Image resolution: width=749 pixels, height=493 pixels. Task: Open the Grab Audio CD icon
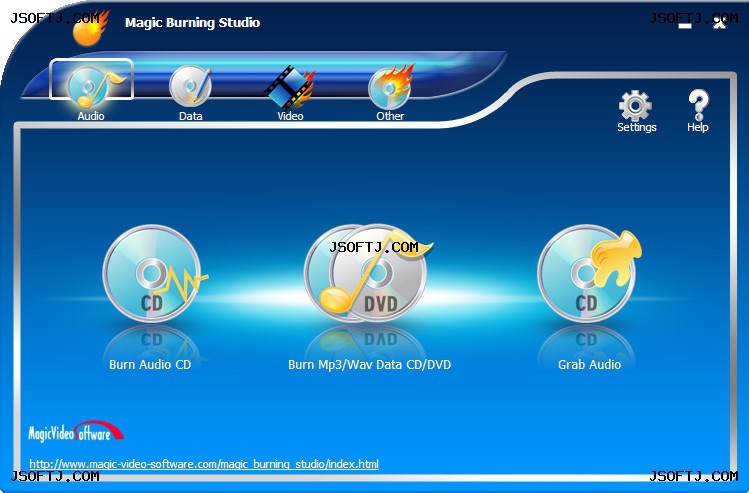point(589,273)
